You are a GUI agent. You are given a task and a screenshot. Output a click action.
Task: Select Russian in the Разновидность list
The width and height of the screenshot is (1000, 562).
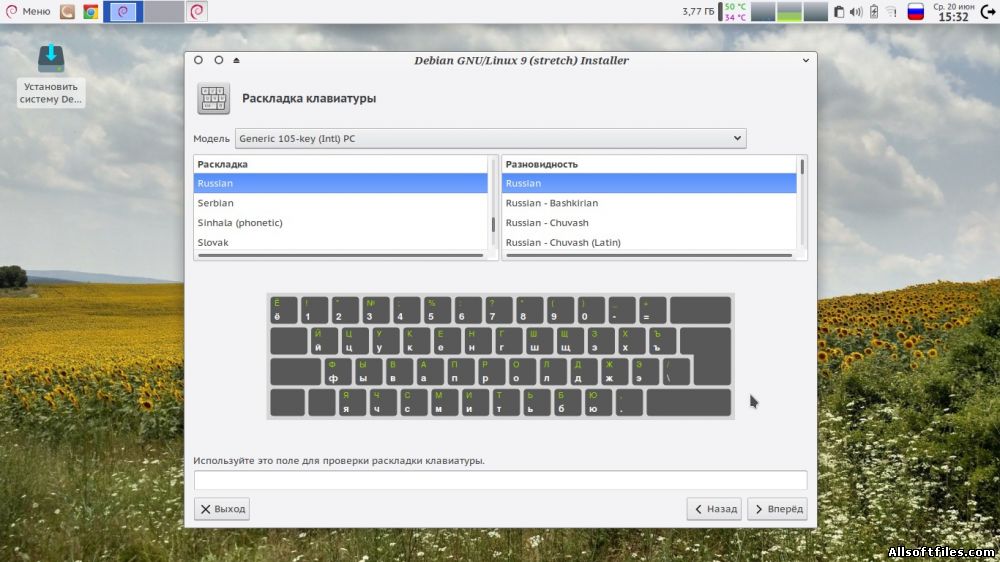[x=649, y=183]
